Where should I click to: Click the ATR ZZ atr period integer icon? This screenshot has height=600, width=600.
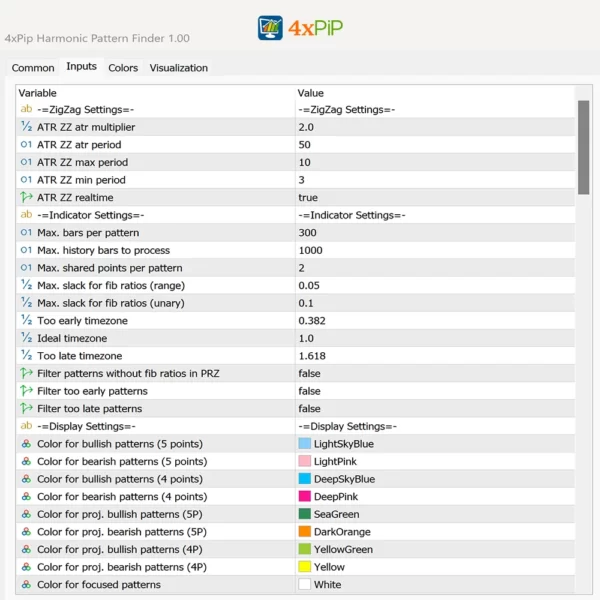[26, 145]
